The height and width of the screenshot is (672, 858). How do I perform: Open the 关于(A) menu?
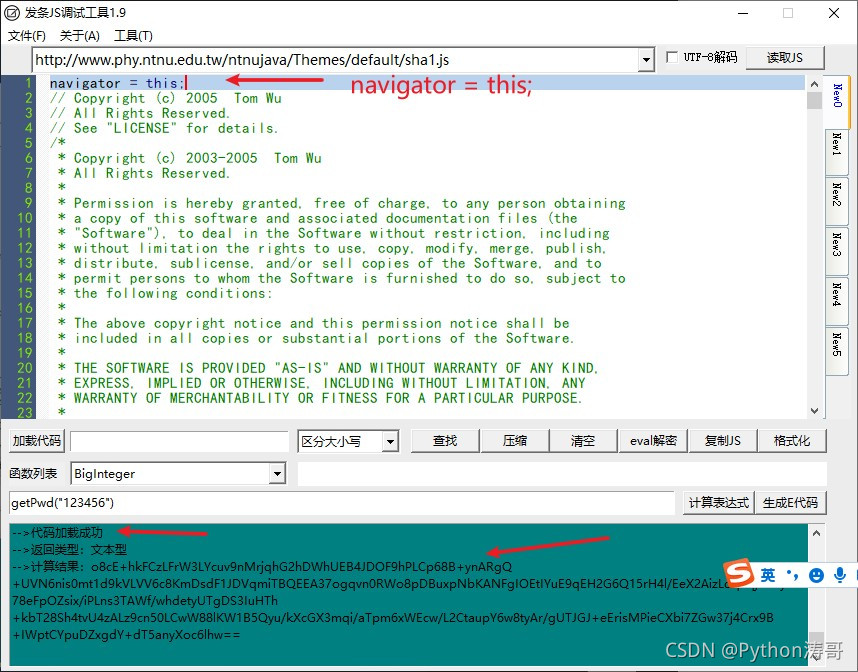pyautogui.click(x=79, y=36)
